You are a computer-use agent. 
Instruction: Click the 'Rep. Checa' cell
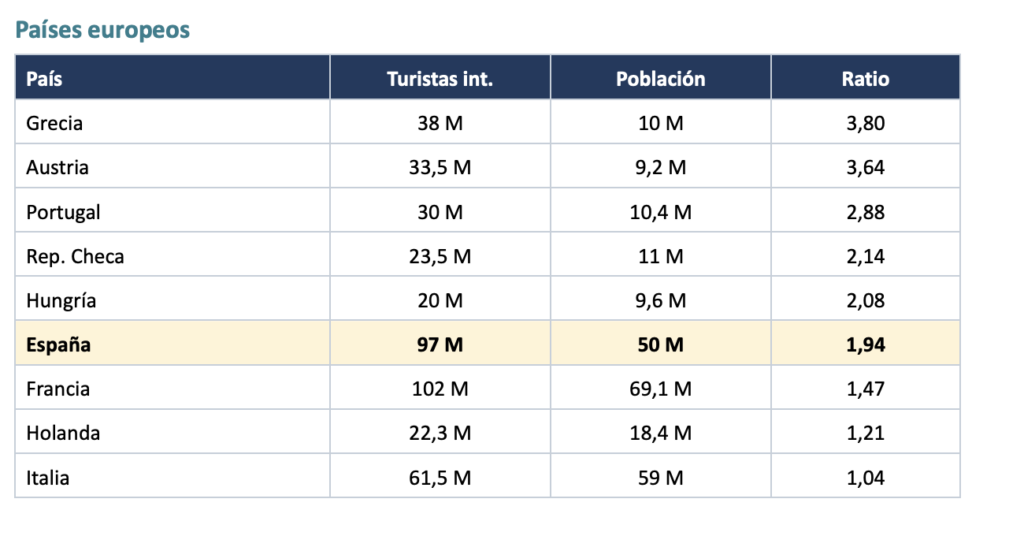pyautogui.click(x=172, y=255)
